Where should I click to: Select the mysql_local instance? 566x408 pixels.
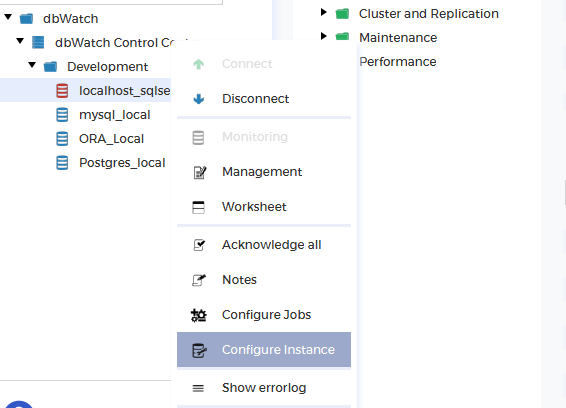coord(114,115)
